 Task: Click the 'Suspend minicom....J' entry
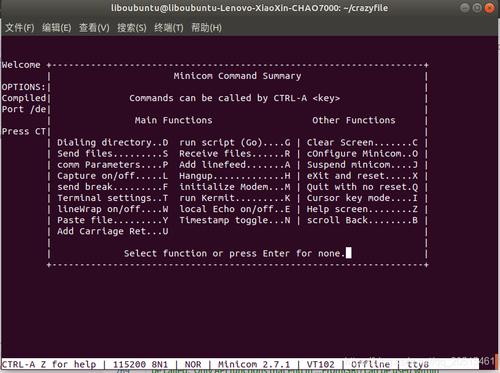(362, 165)
